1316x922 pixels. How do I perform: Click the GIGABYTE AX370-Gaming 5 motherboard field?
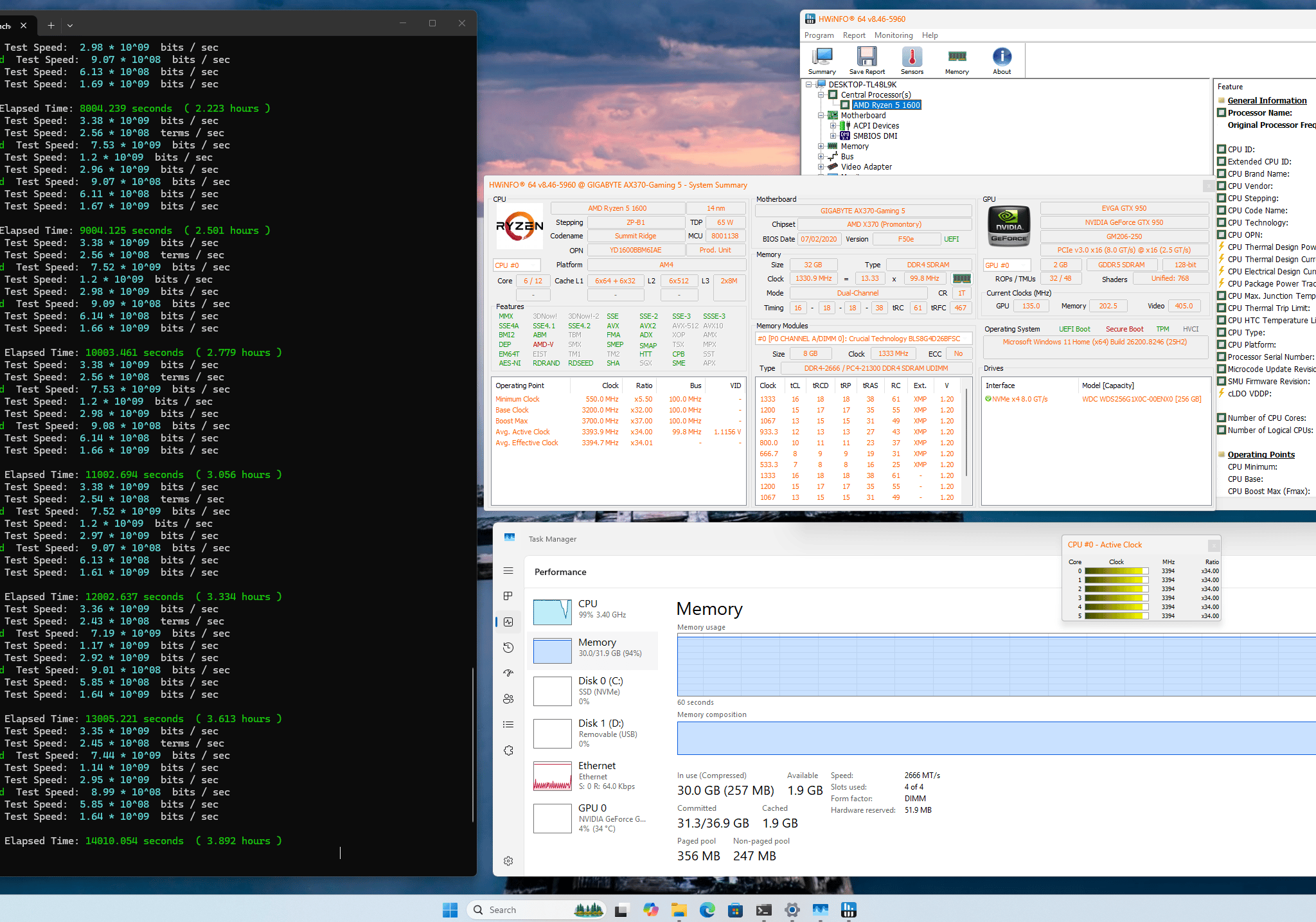click(863, 211)
